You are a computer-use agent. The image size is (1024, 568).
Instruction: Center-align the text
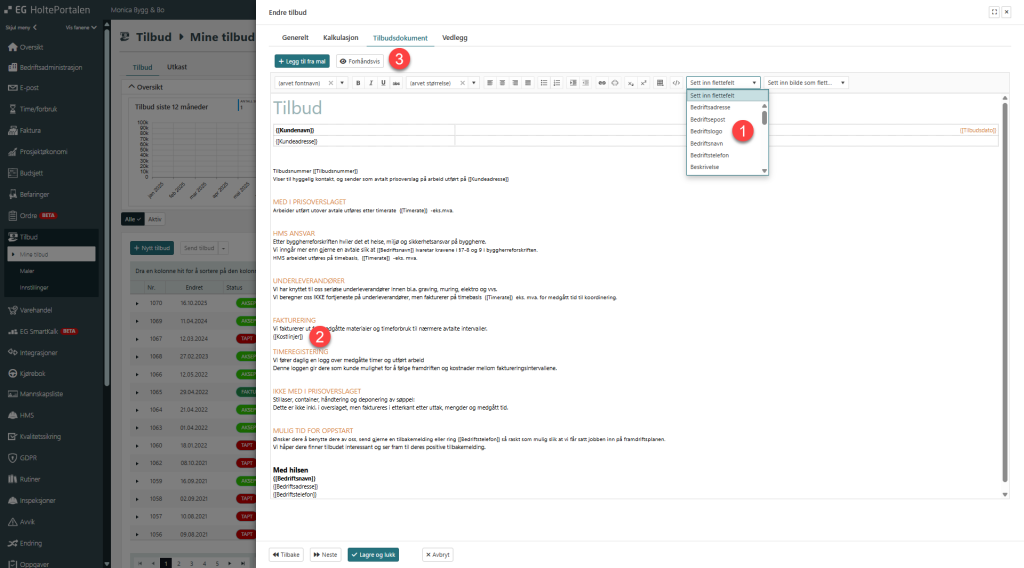click(501, 83)
